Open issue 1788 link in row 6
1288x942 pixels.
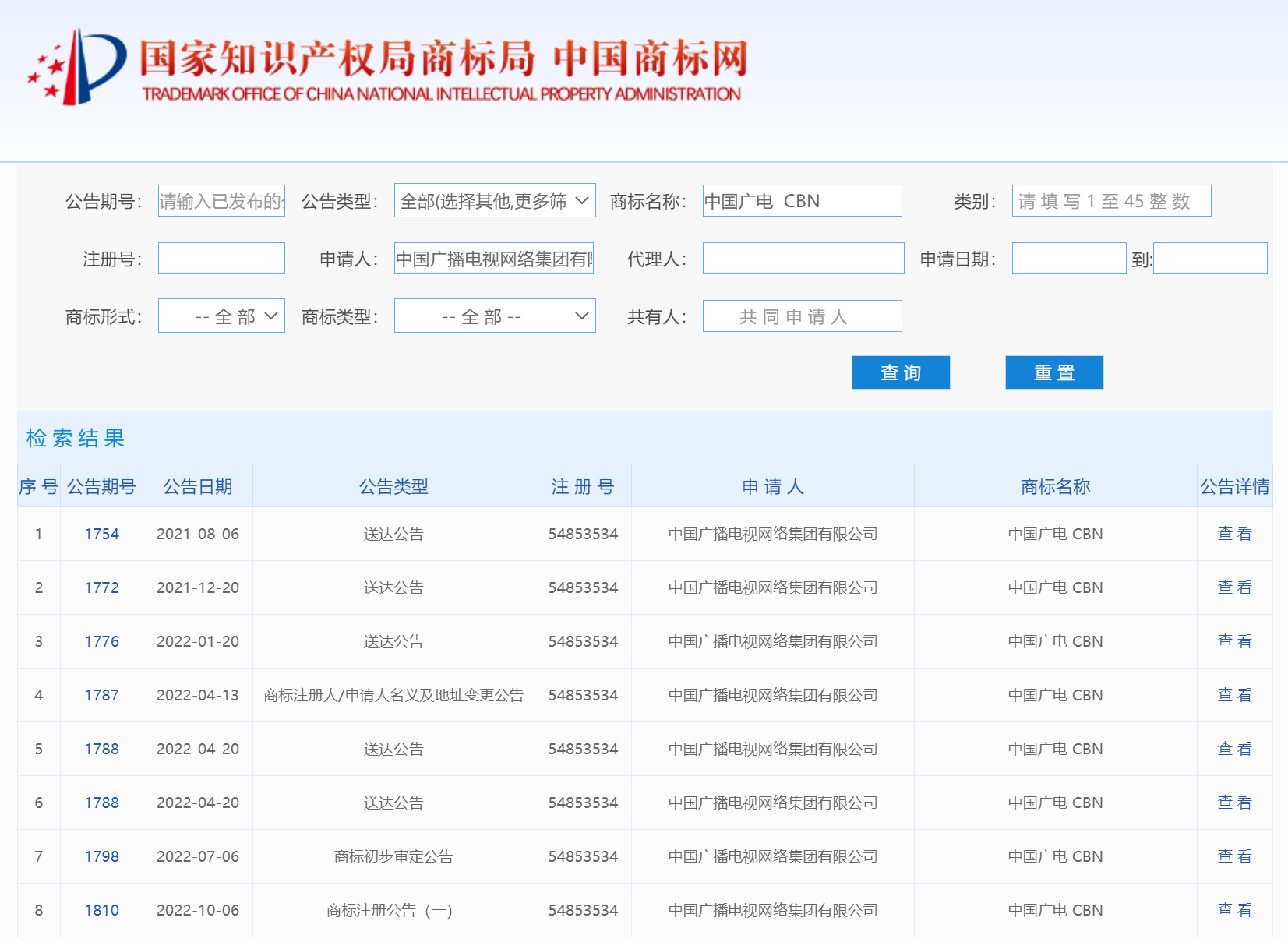pyautogui.click(x=101, y=803)
